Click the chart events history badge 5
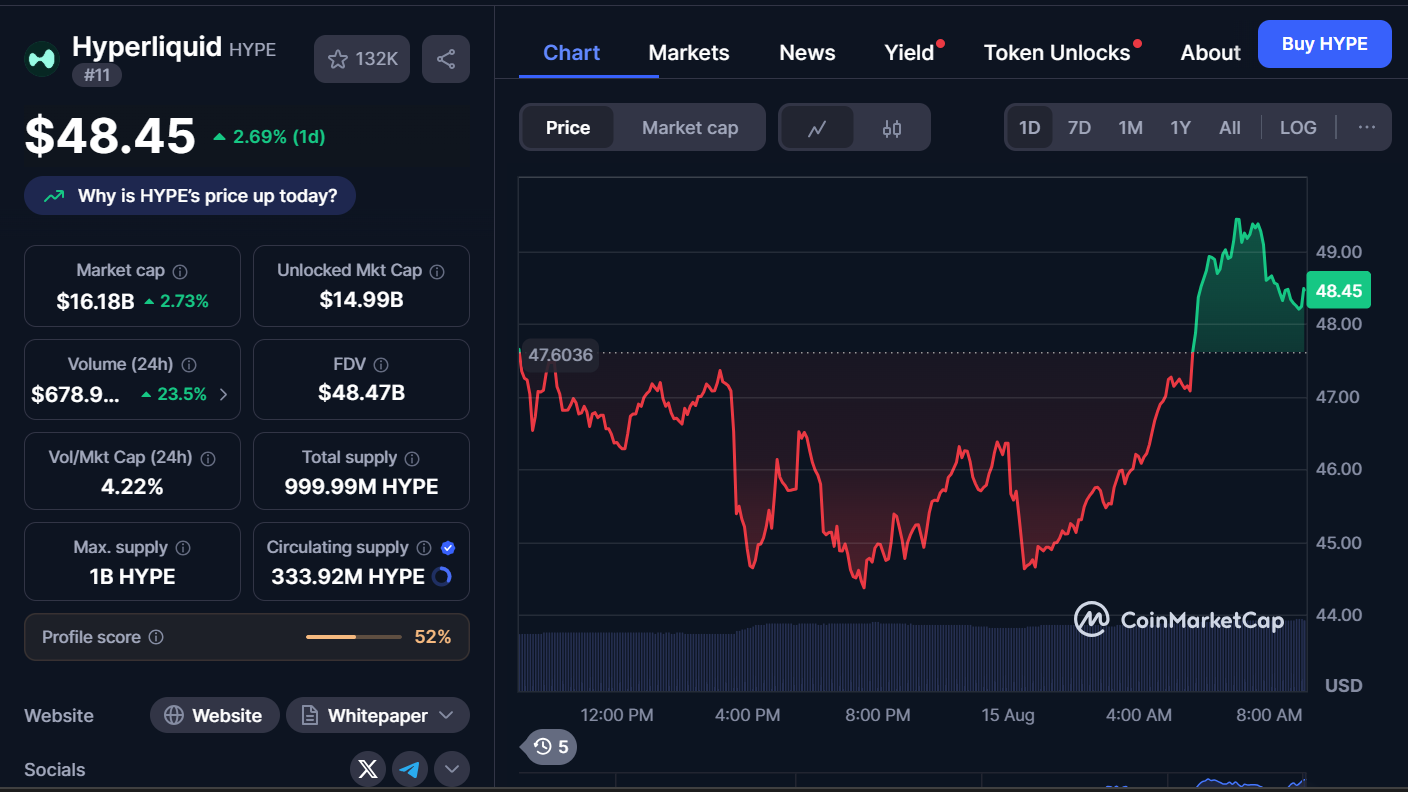This screenshot has width=1408, height=792. tap(551, 746)
